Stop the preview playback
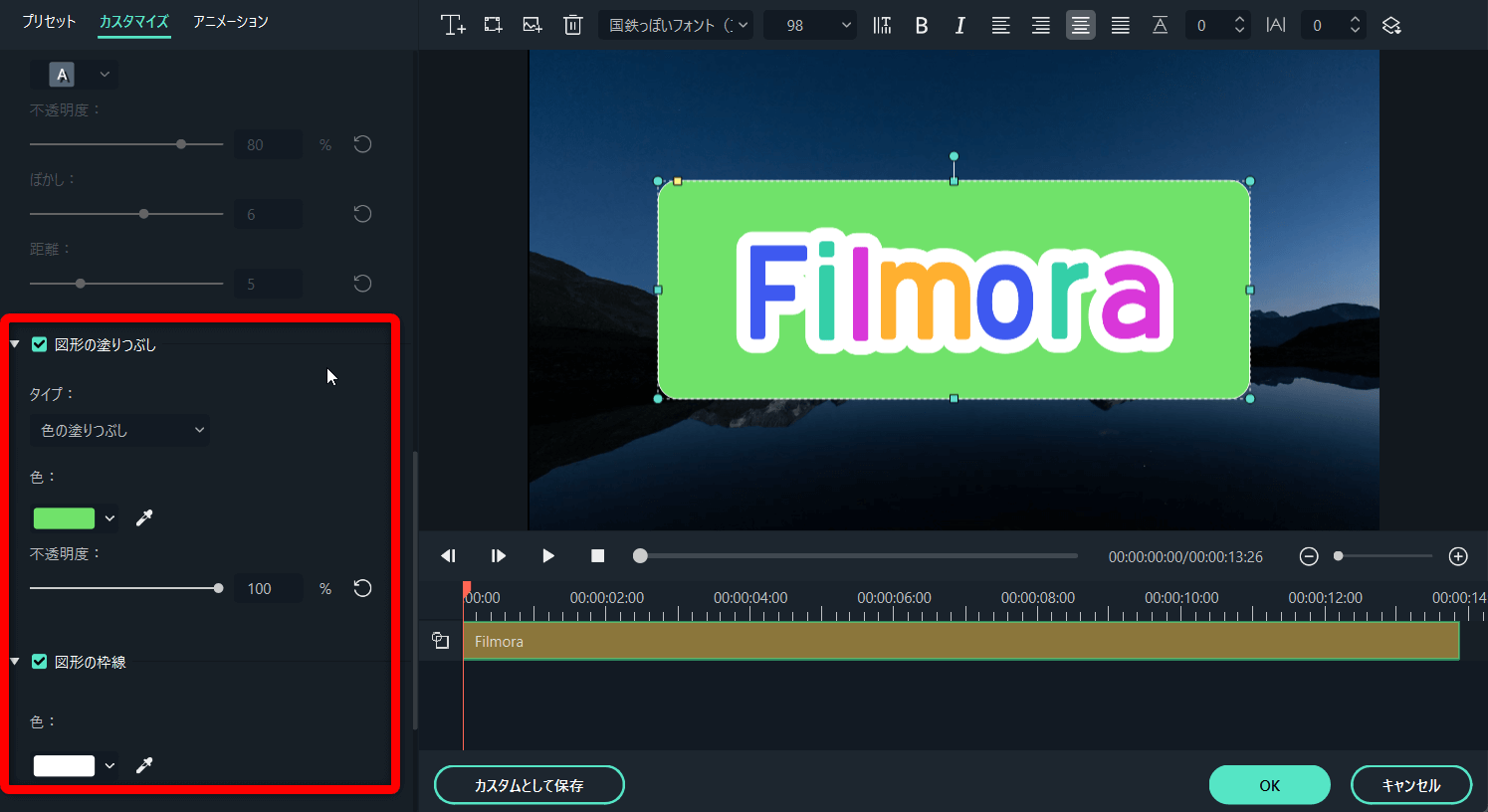1488x812 pixels. tap(597, 556)
